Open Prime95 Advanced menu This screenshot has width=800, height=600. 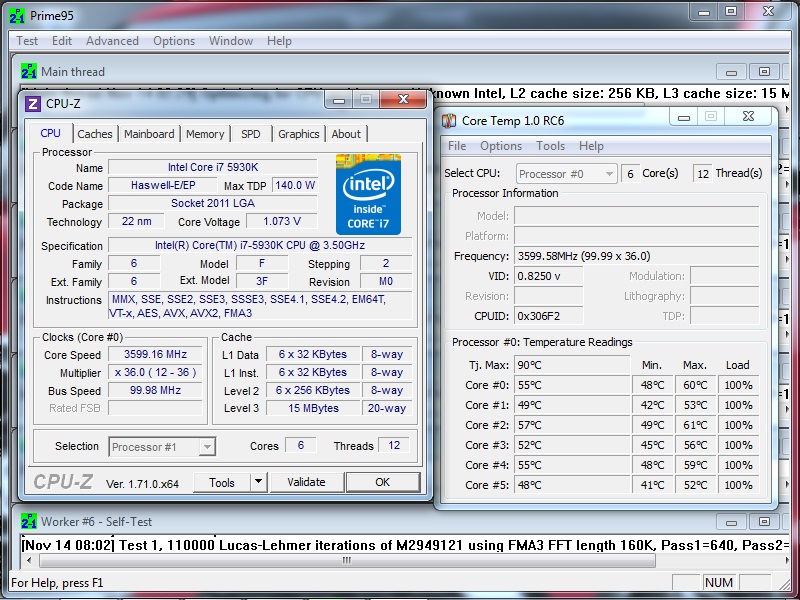(112, 41)
